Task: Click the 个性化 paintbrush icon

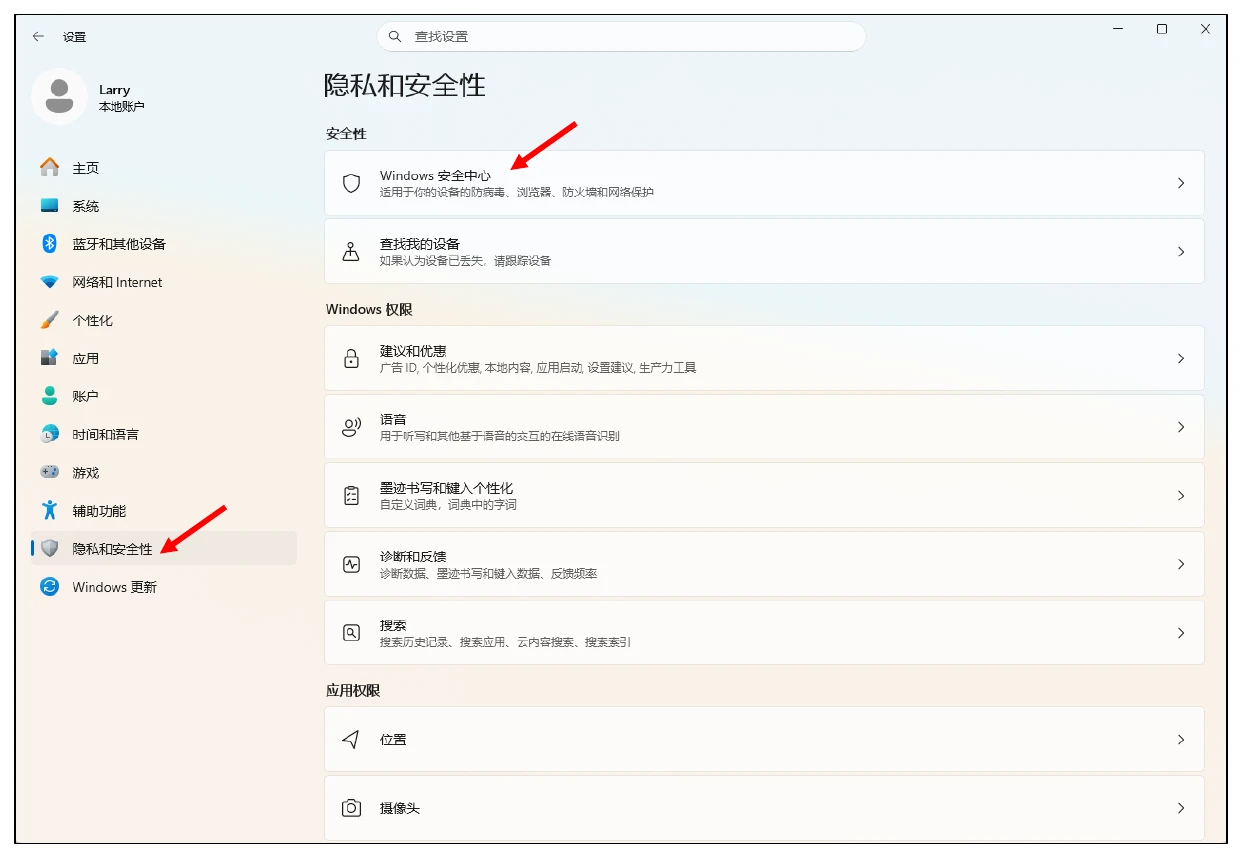Action: click(x=49, y=320)
